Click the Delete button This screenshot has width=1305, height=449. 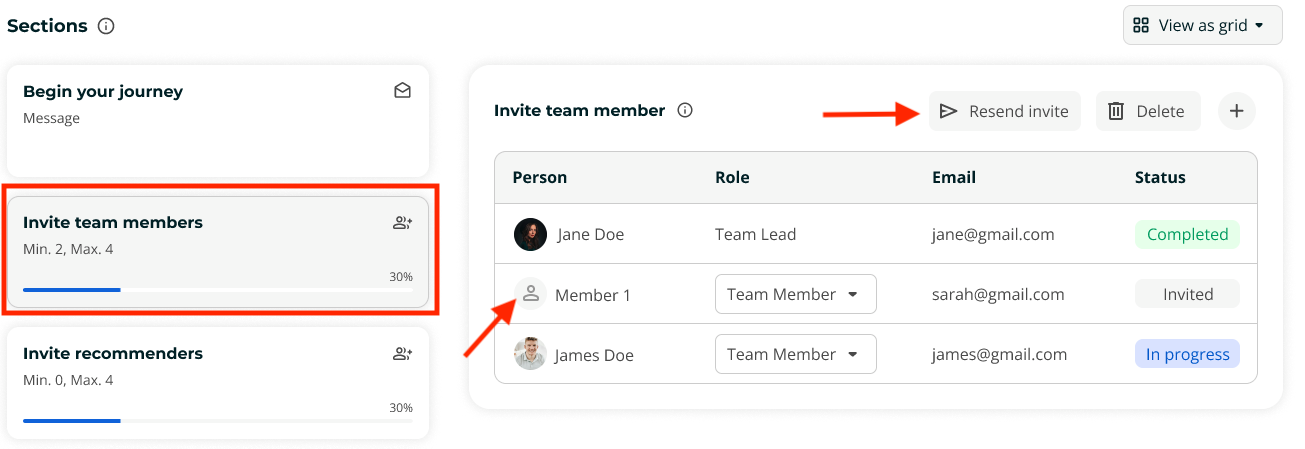click(x=1148, y=111)
